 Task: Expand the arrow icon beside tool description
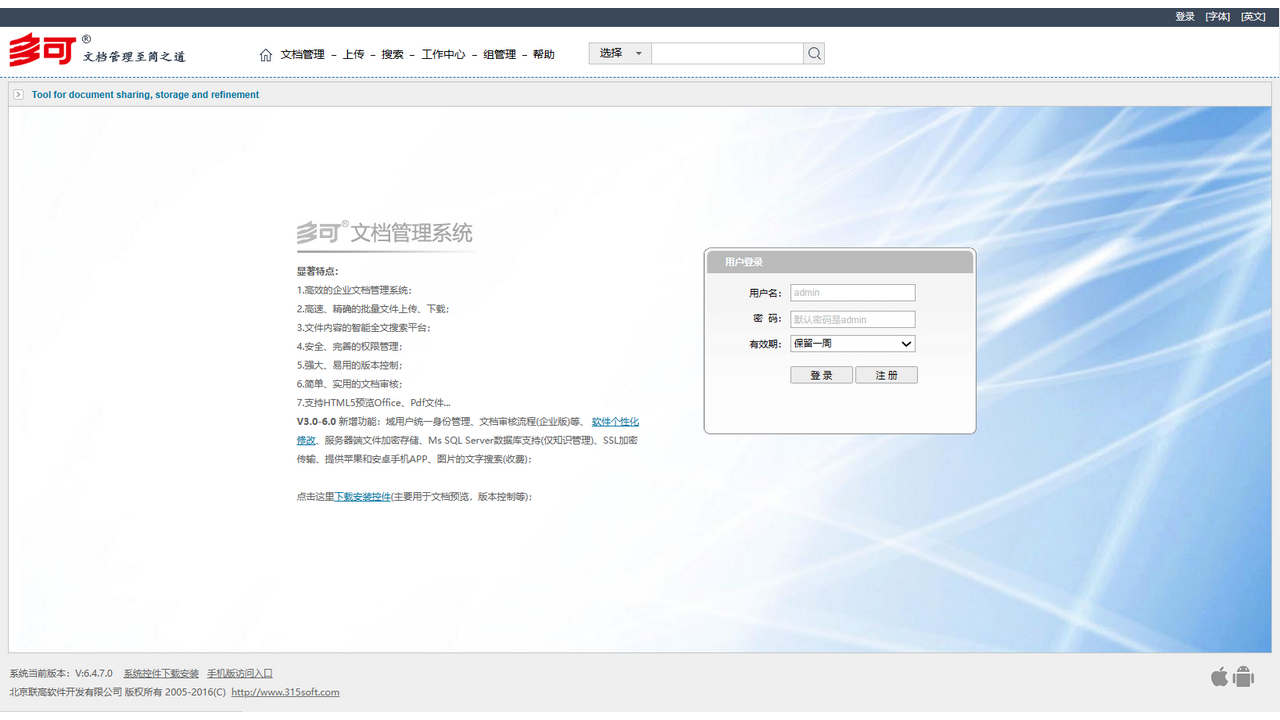18,95
